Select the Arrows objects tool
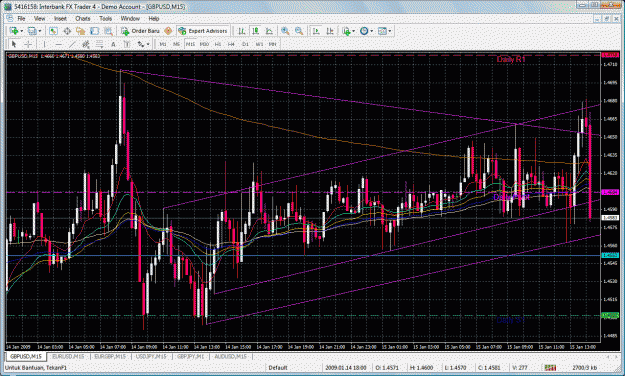625x376 pixels. tap(140, 44)
